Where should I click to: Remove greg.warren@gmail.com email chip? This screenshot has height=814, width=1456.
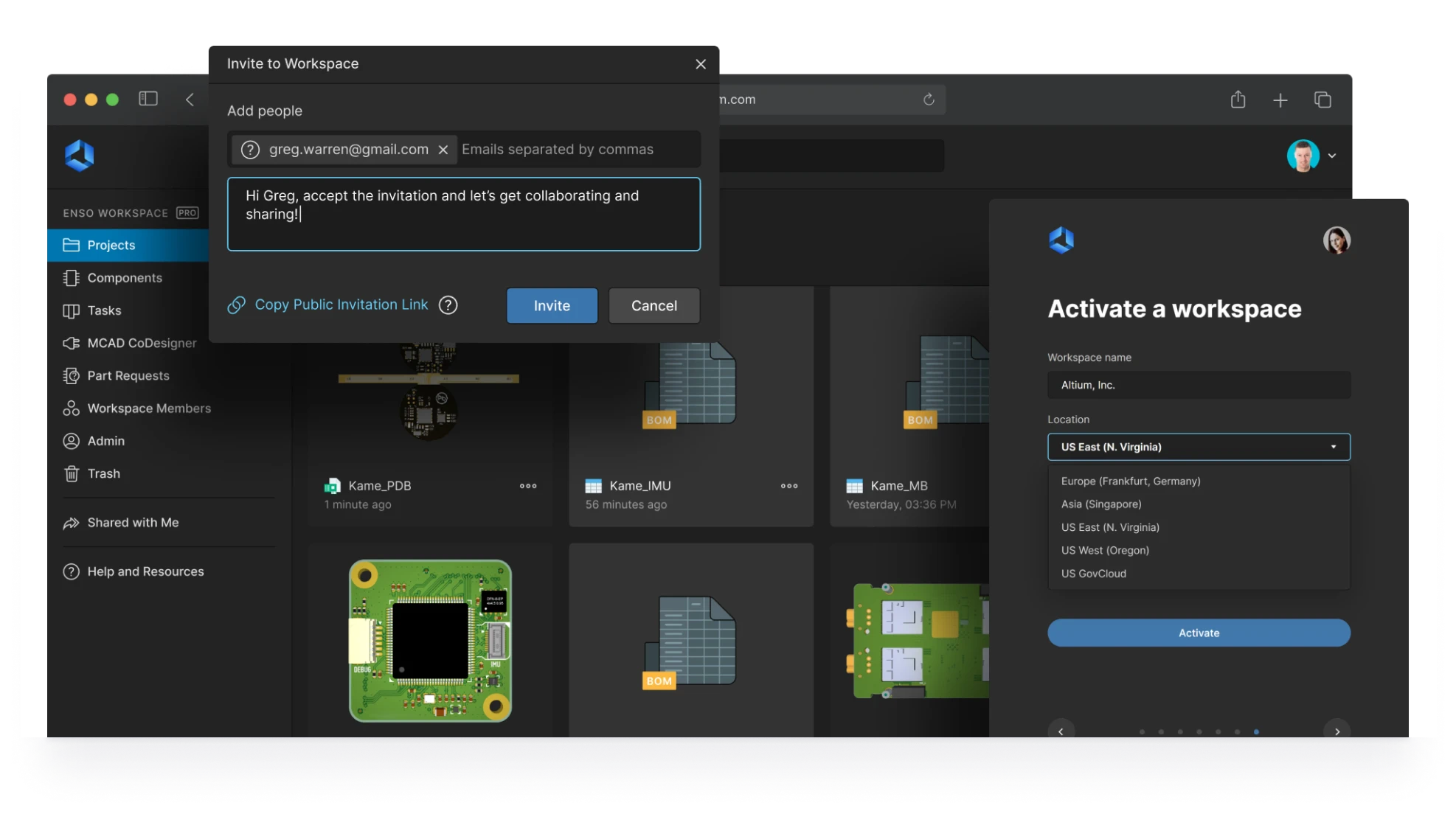443,150
